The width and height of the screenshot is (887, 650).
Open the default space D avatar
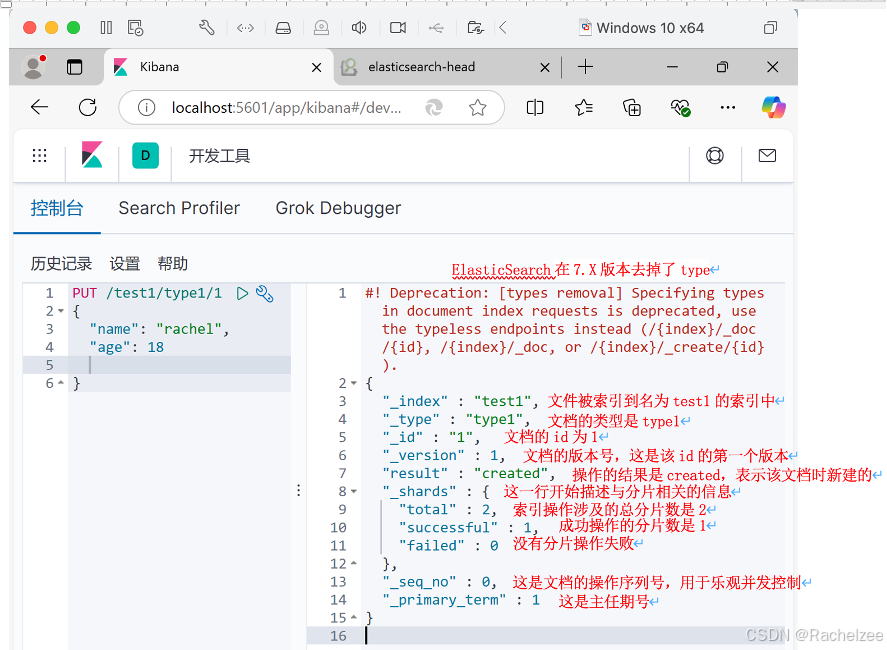[145, 156]
